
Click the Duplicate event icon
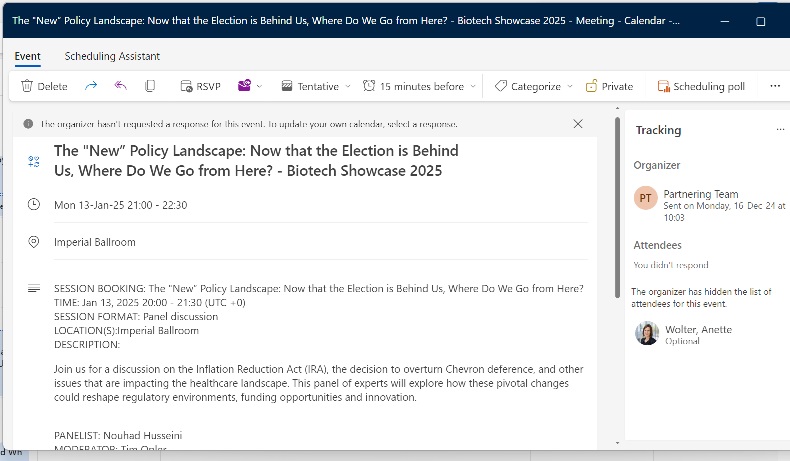pos(150,86)
